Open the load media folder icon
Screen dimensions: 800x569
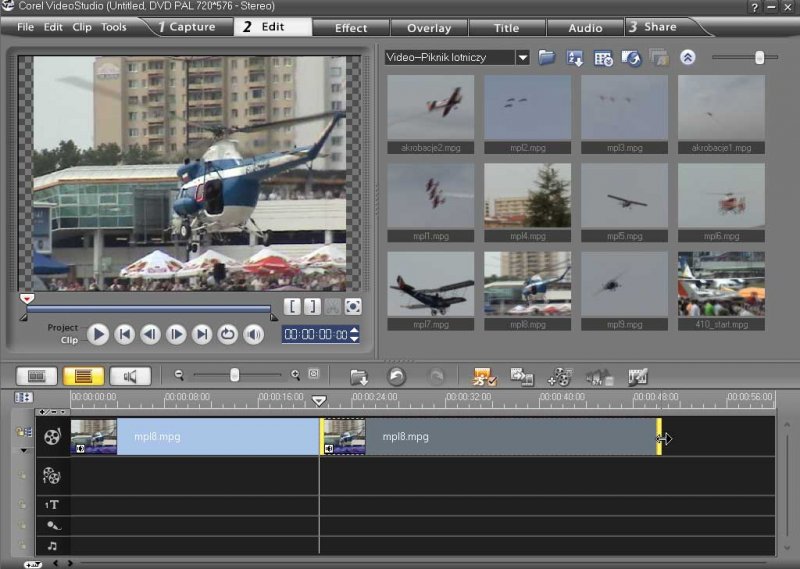(x=546, y=58)
